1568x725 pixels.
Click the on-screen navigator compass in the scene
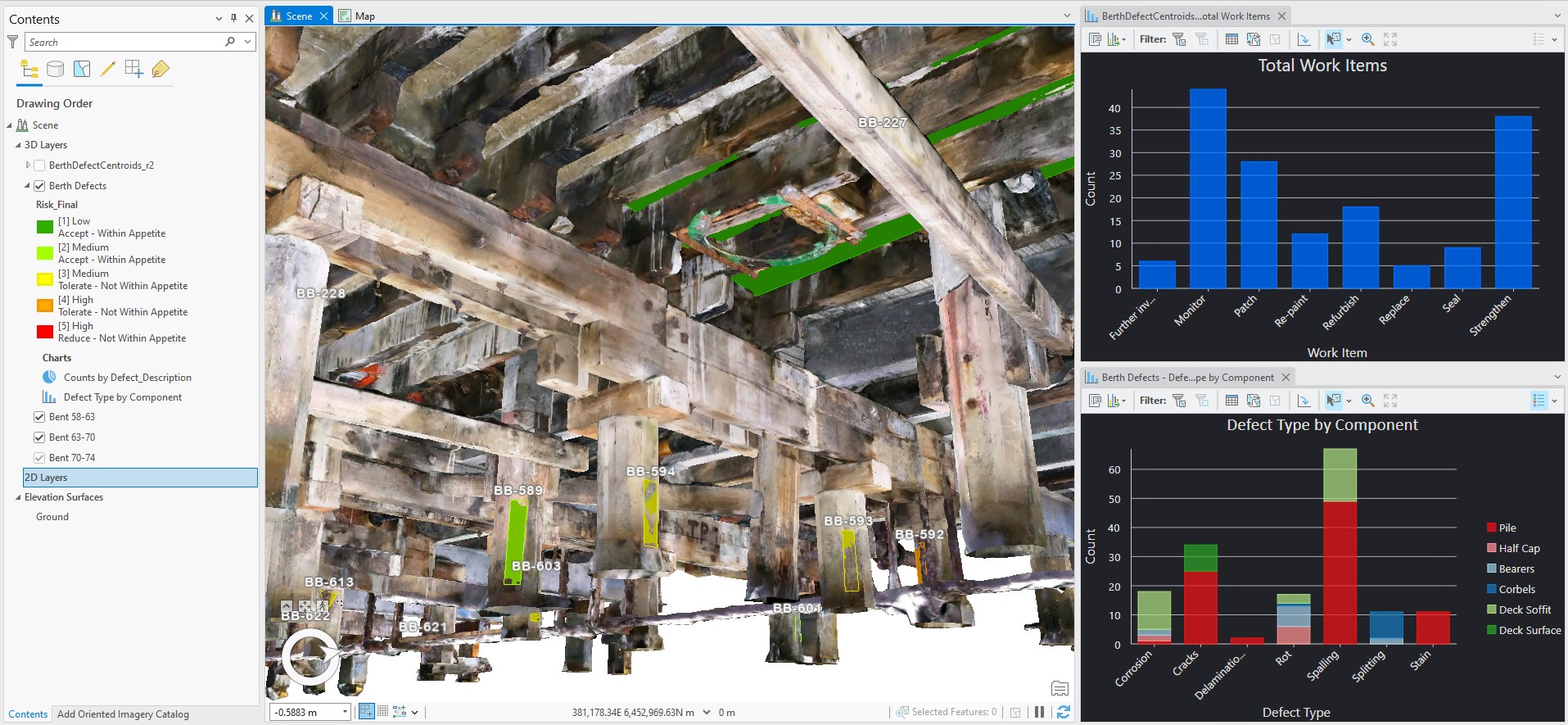pos(310,656)
